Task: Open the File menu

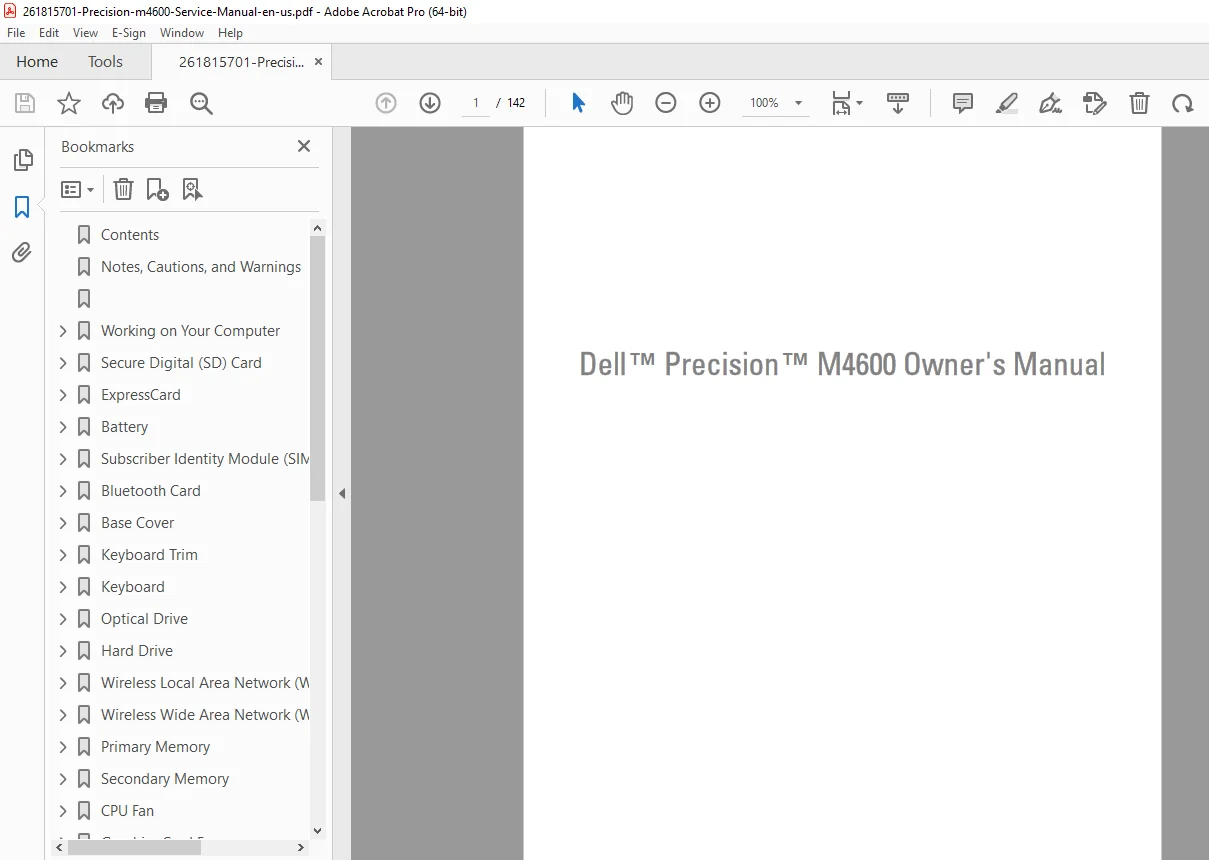Action: 16,33
